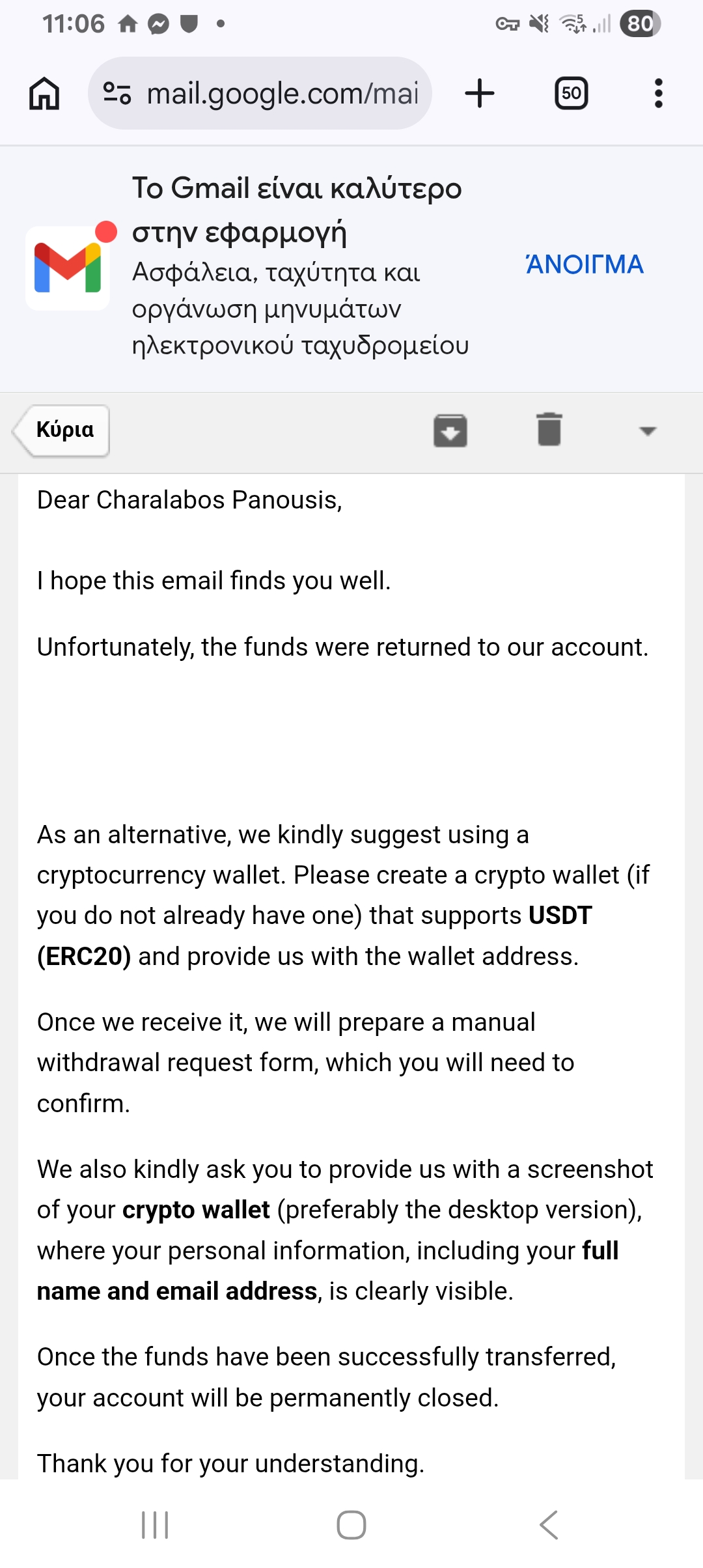
Task: Tap the ΆΝΟΙΓΜΑ link to open Gmail app
Action: pos(585,264)
